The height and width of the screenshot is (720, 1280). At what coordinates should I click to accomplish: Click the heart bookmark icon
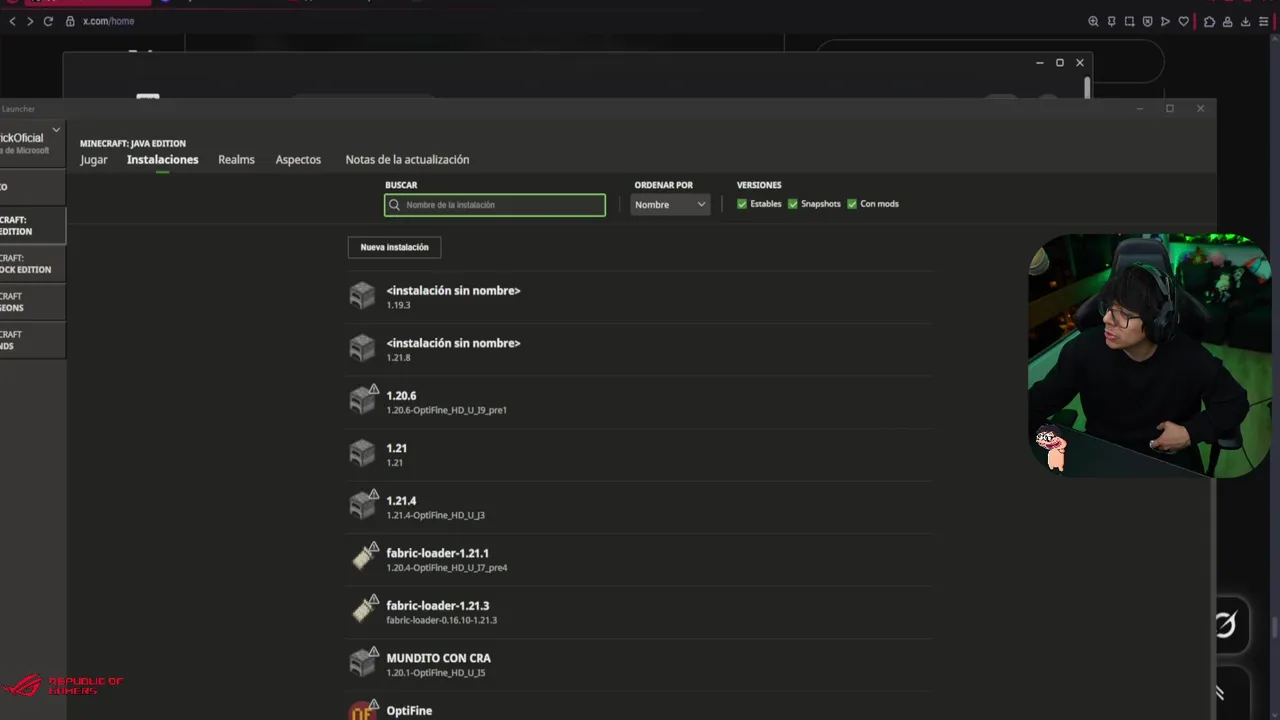pos(1184,21)
